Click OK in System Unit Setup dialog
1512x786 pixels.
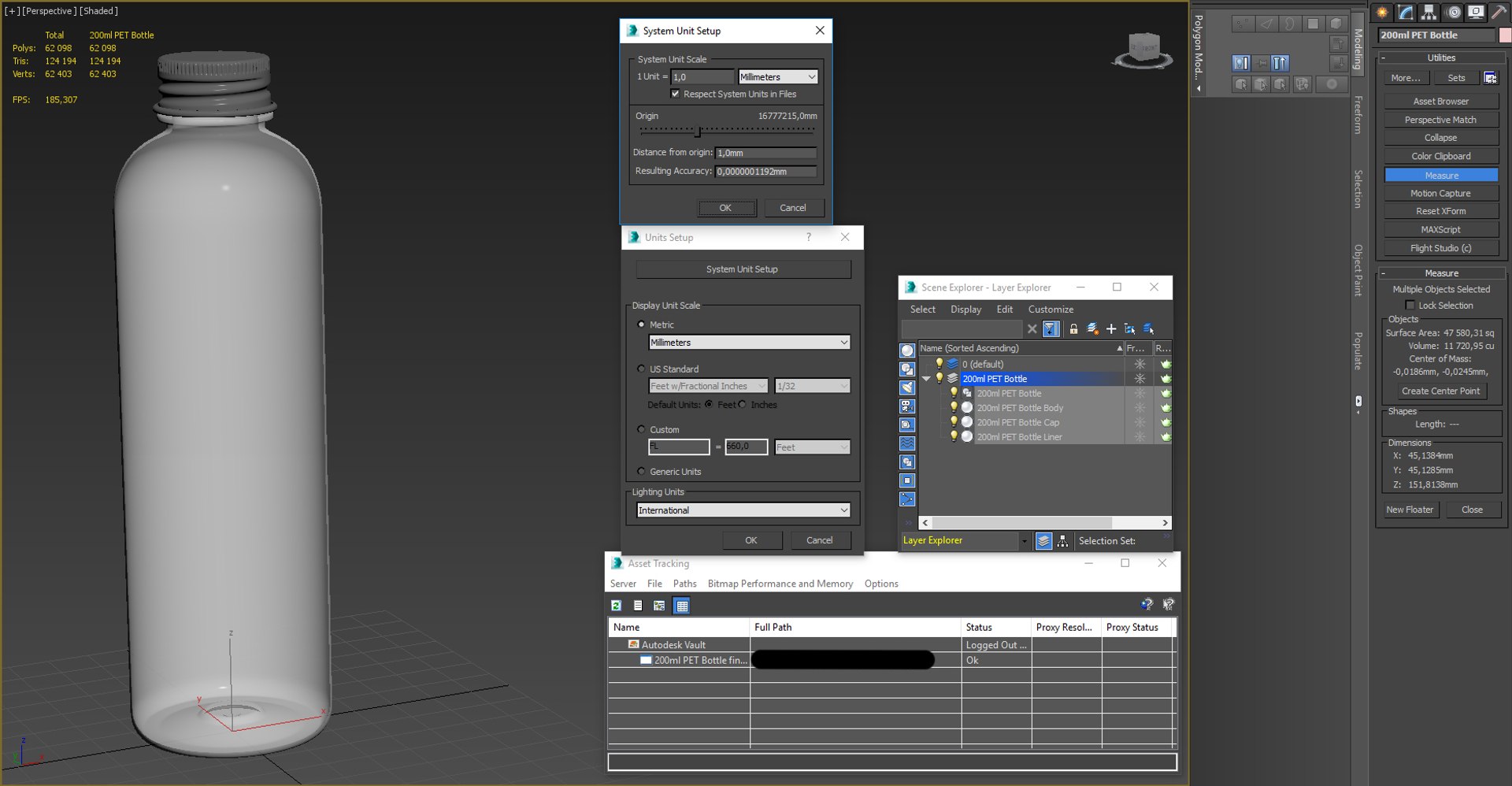(x=726, y=208)
